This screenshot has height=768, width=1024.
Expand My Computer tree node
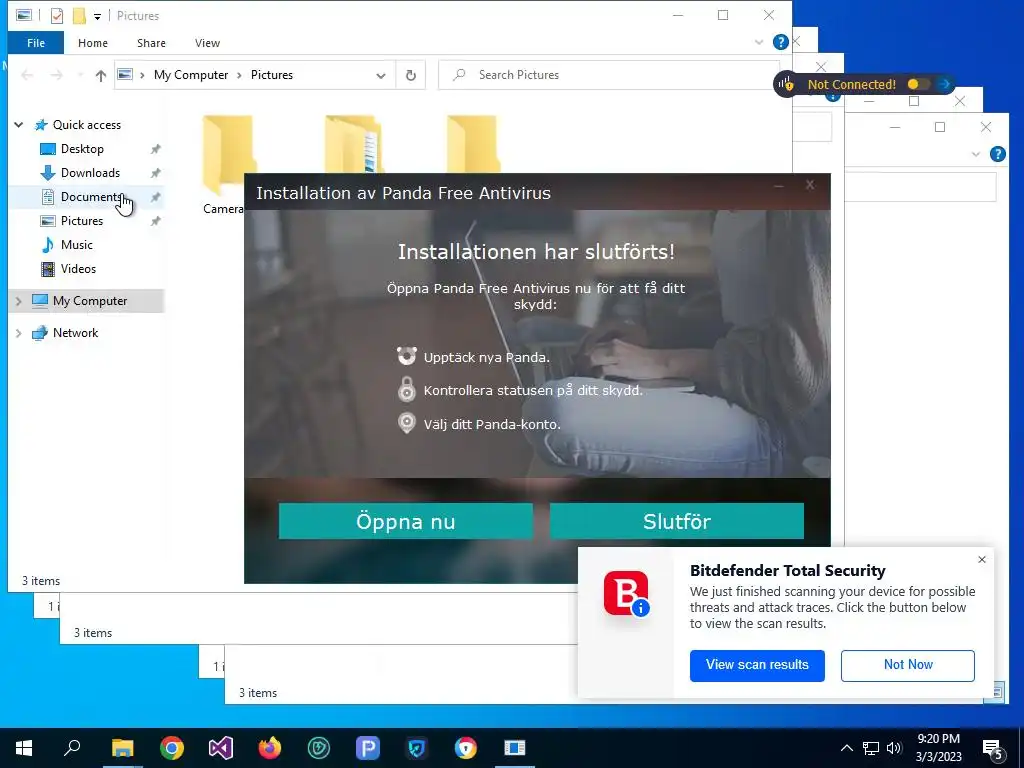coord(19,301)
